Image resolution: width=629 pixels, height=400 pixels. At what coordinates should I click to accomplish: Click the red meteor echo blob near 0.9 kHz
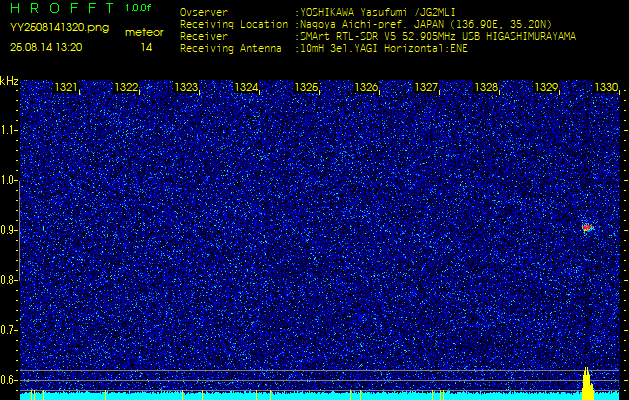pos(587,227)
